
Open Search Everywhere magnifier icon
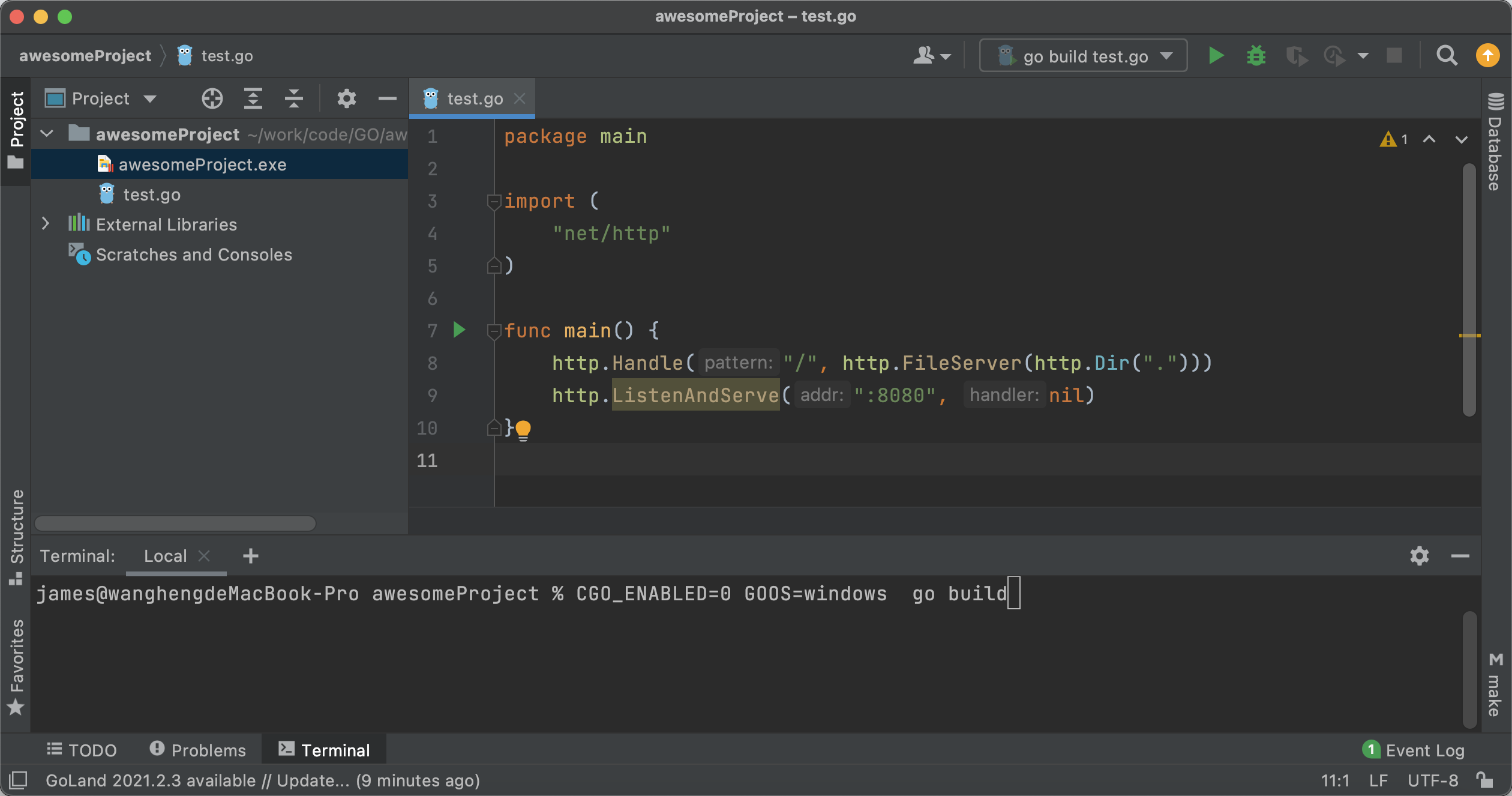[1447, 56]
